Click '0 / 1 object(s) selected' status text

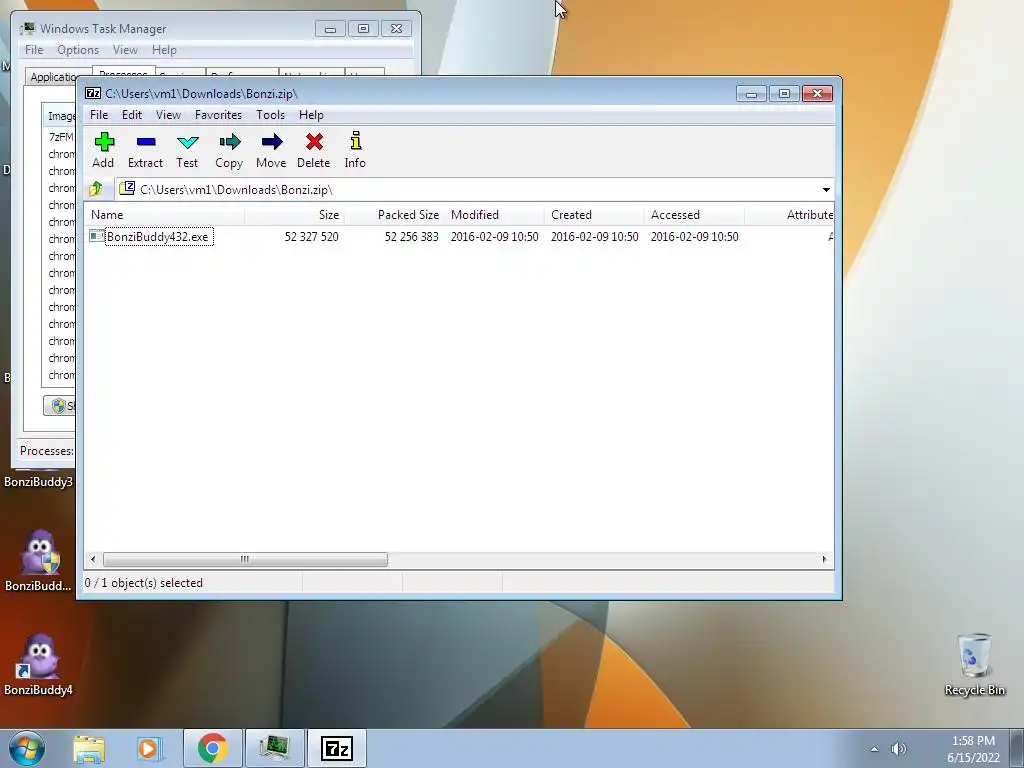[144, 583]
